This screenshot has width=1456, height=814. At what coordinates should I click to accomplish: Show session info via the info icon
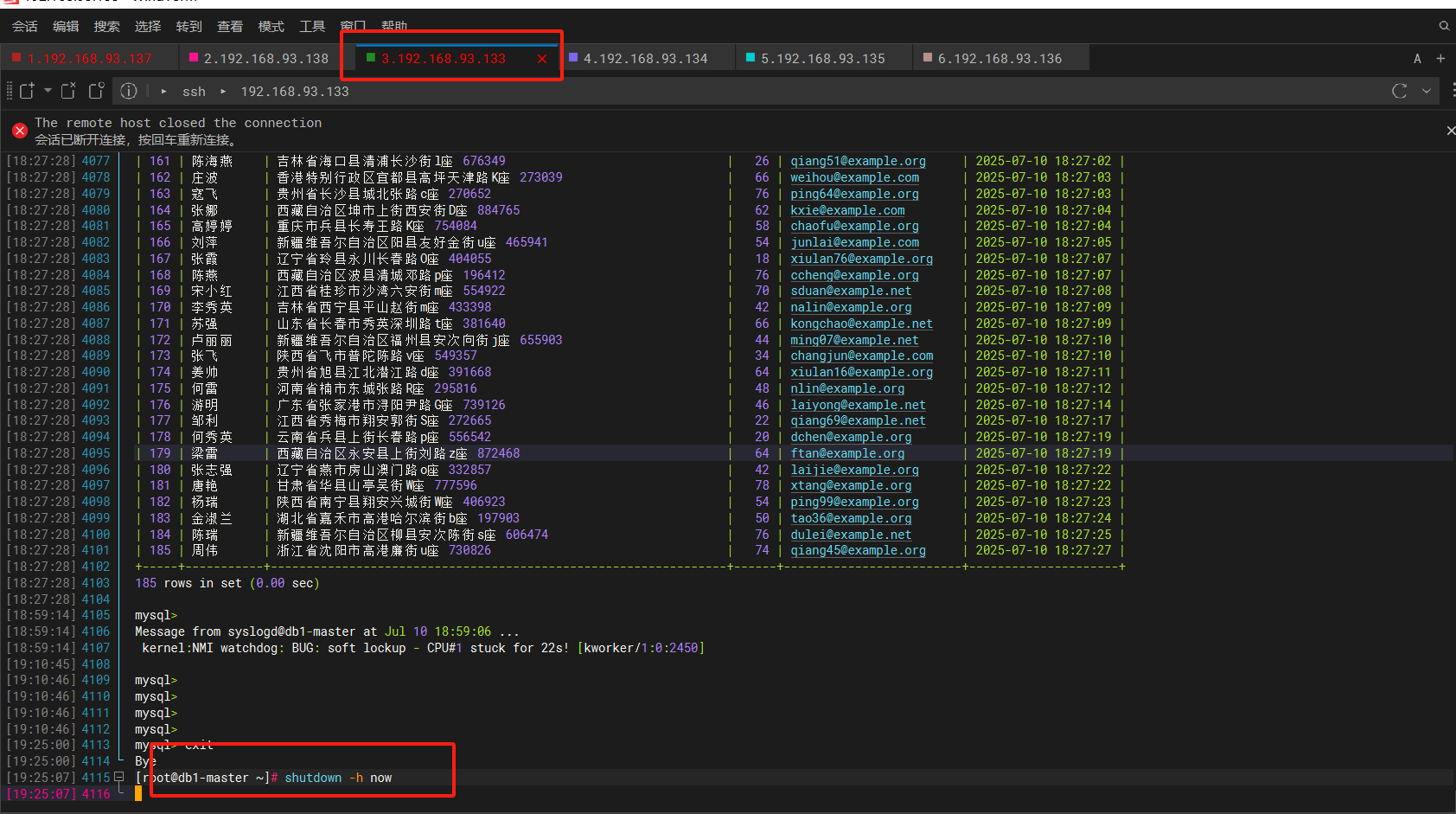click(129, 91)
